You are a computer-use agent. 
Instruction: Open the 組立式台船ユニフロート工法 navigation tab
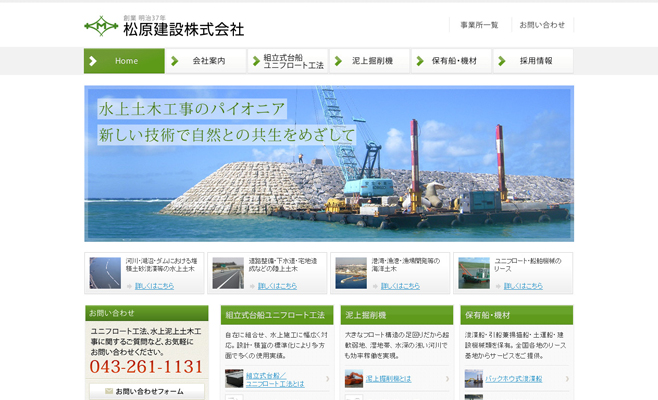[288, 61]
